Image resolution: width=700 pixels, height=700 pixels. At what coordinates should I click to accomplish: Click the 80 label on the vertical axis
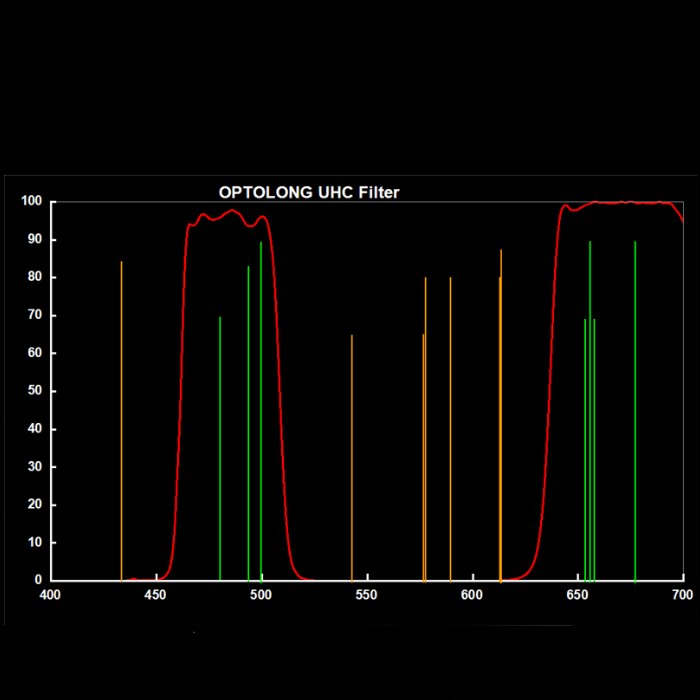(x=34, y=278)
